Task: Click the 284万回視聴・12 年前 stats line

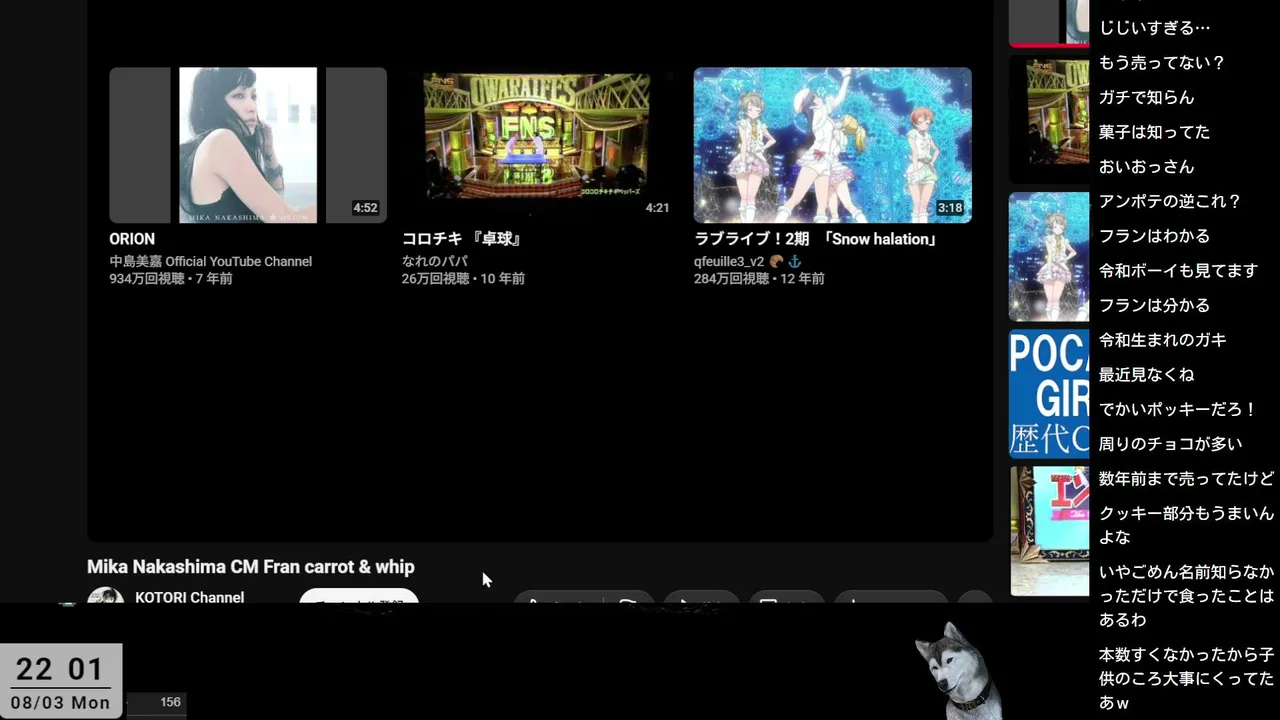Action: point(760,279)
